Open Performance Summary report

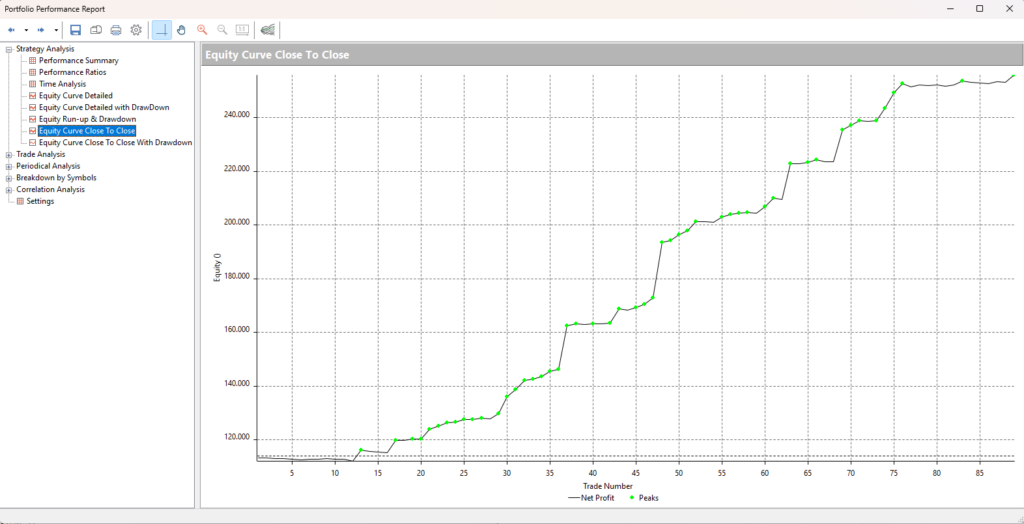coord(78,61)
